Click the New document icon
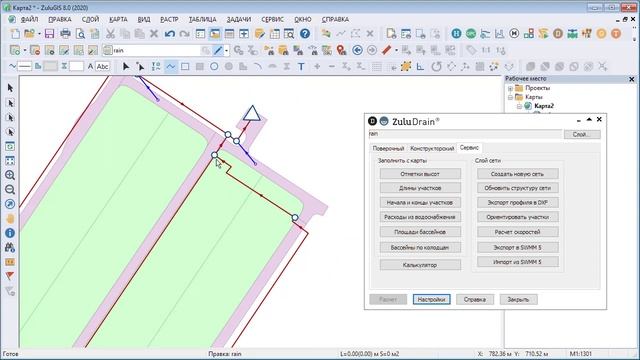640x360 pixels. (15, 34)
